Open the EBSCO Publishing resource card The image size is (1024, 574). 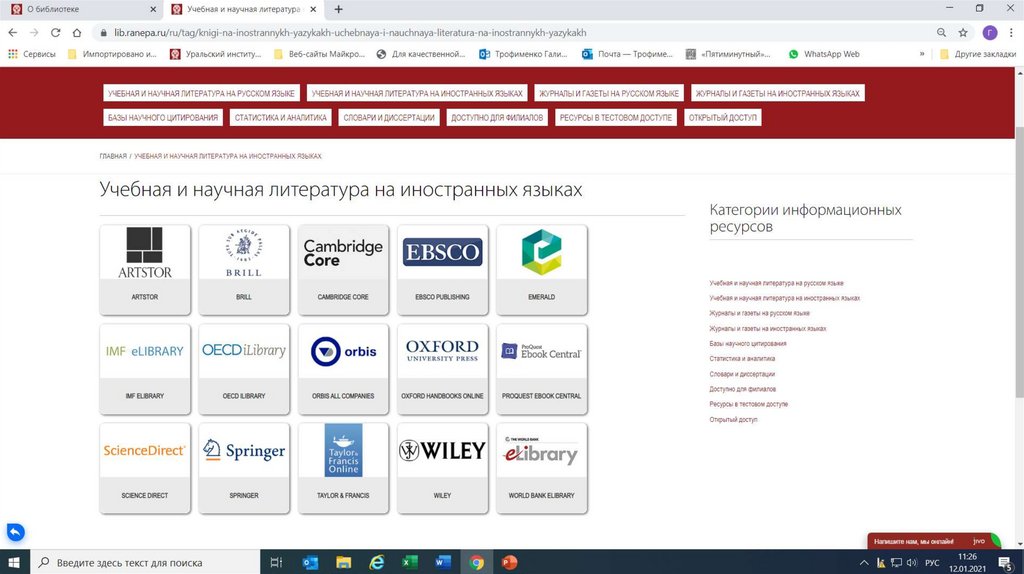tap(442, 270)
